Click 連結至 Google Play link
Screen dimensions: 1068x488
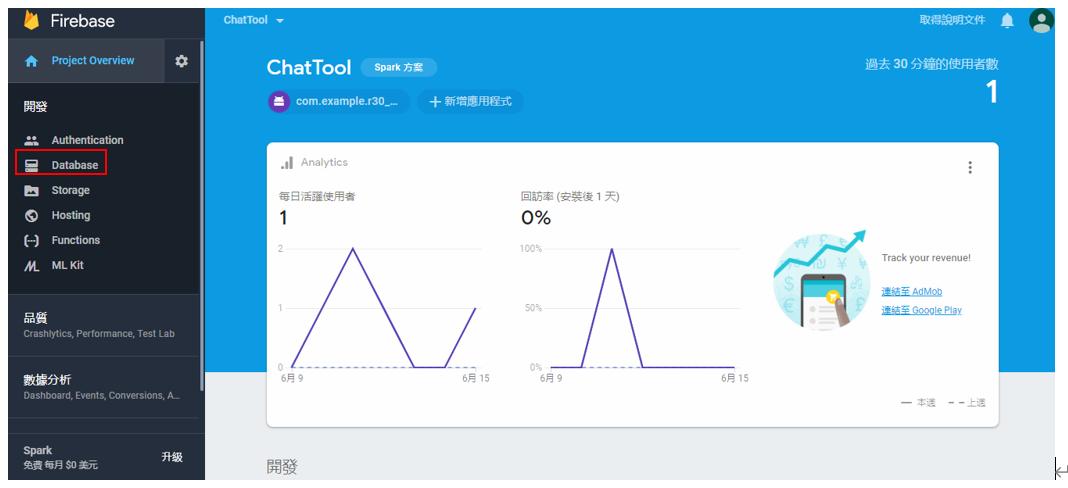[x=922, y=310]
